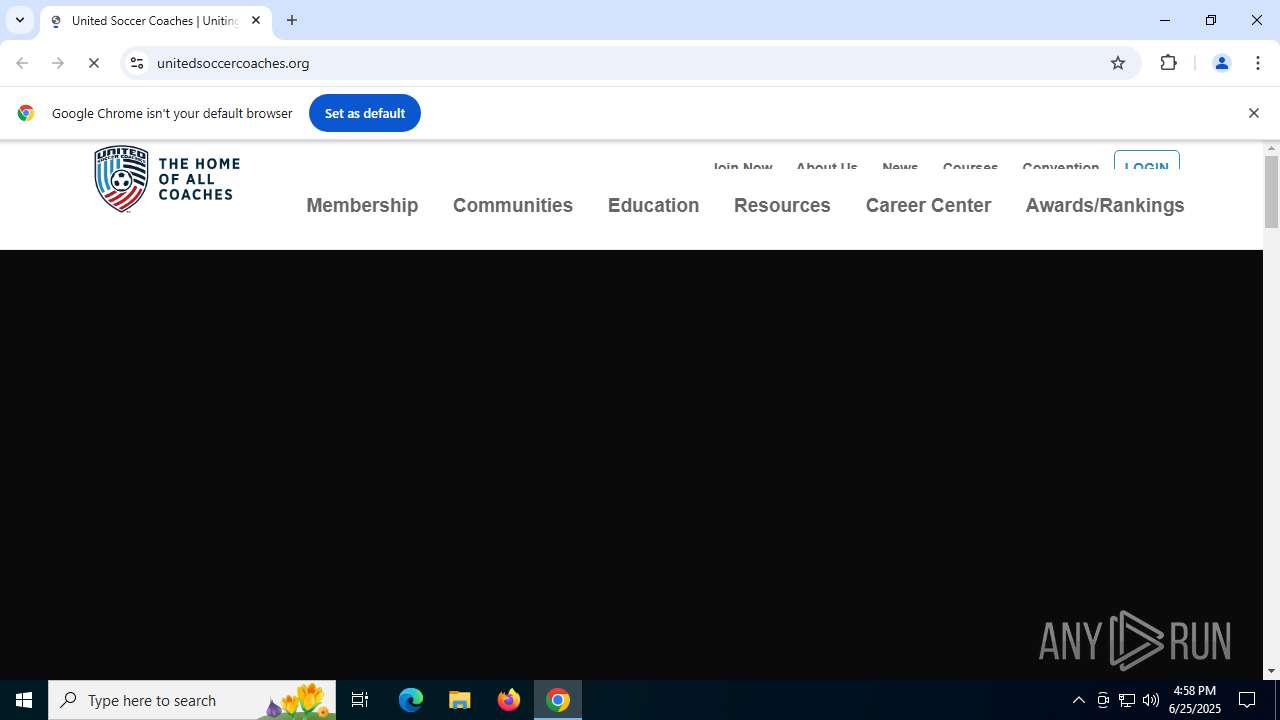Viewport: 1280px width, 720px height.
Task: Click Set as default button
Action: click(x=365, y=113)
